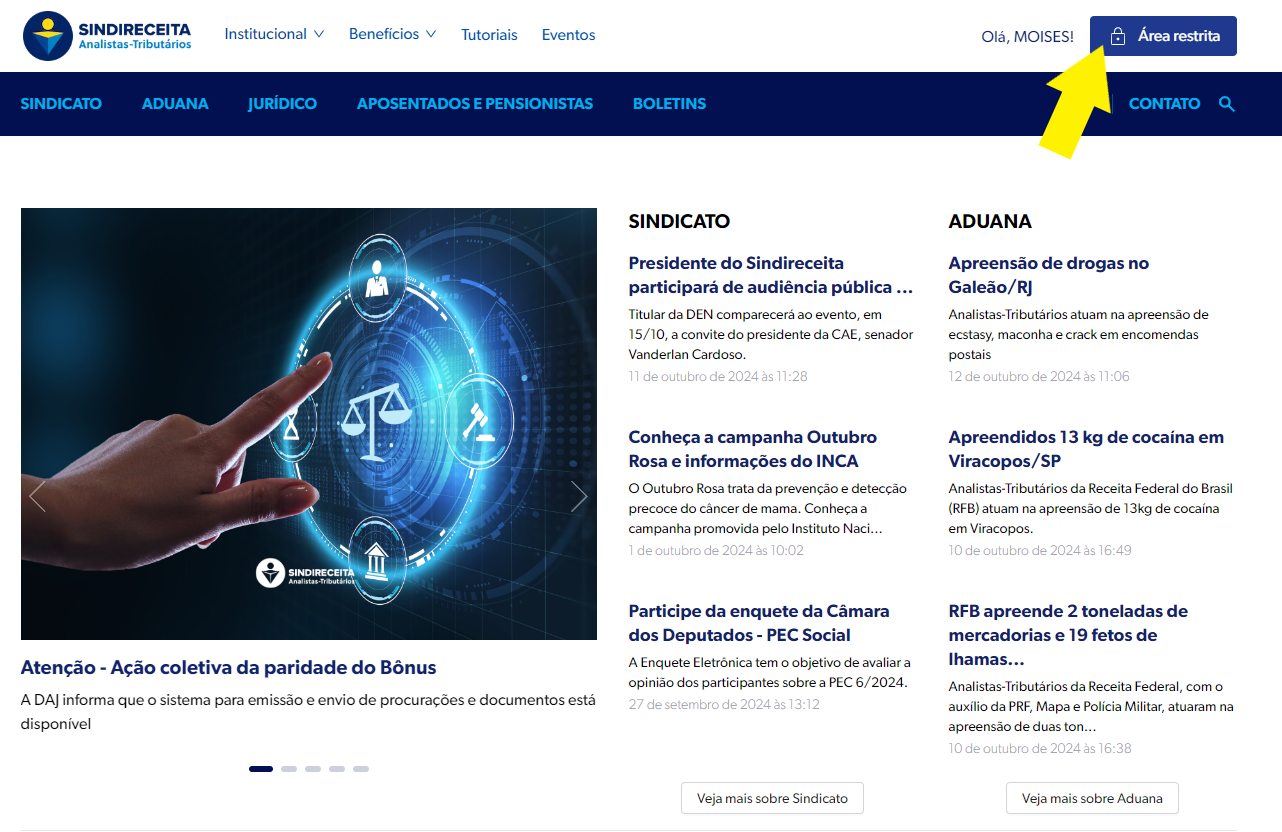The image size is (1282, 832).
Task: Open the Outubro Rosa campaign article
Action: 752,449
